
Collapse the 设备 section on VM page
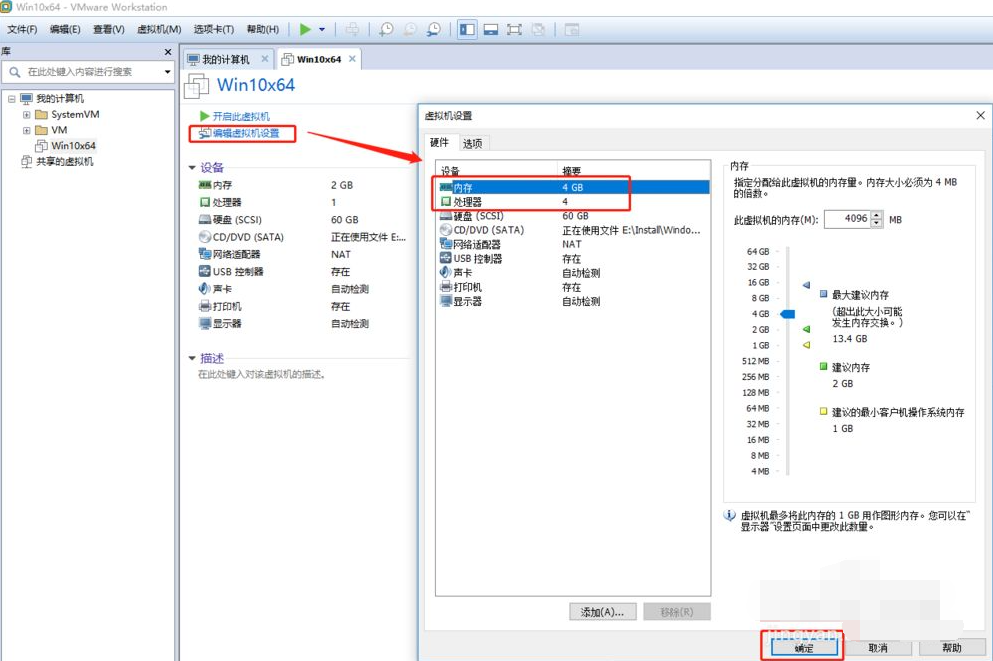[192, 168]
